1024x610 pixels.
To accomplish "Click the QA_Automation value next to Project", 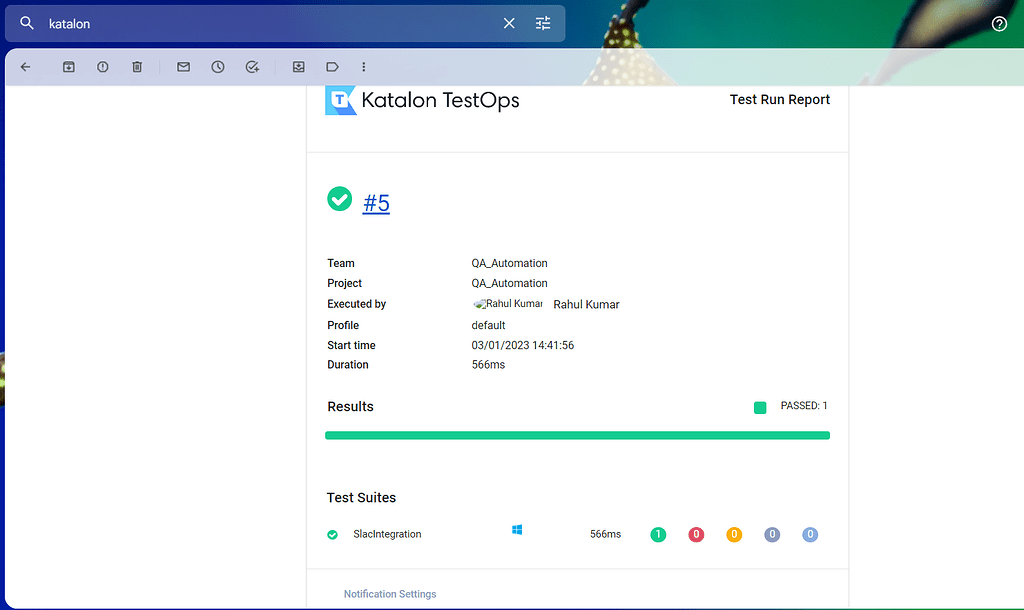I will [x=509, y=283].
